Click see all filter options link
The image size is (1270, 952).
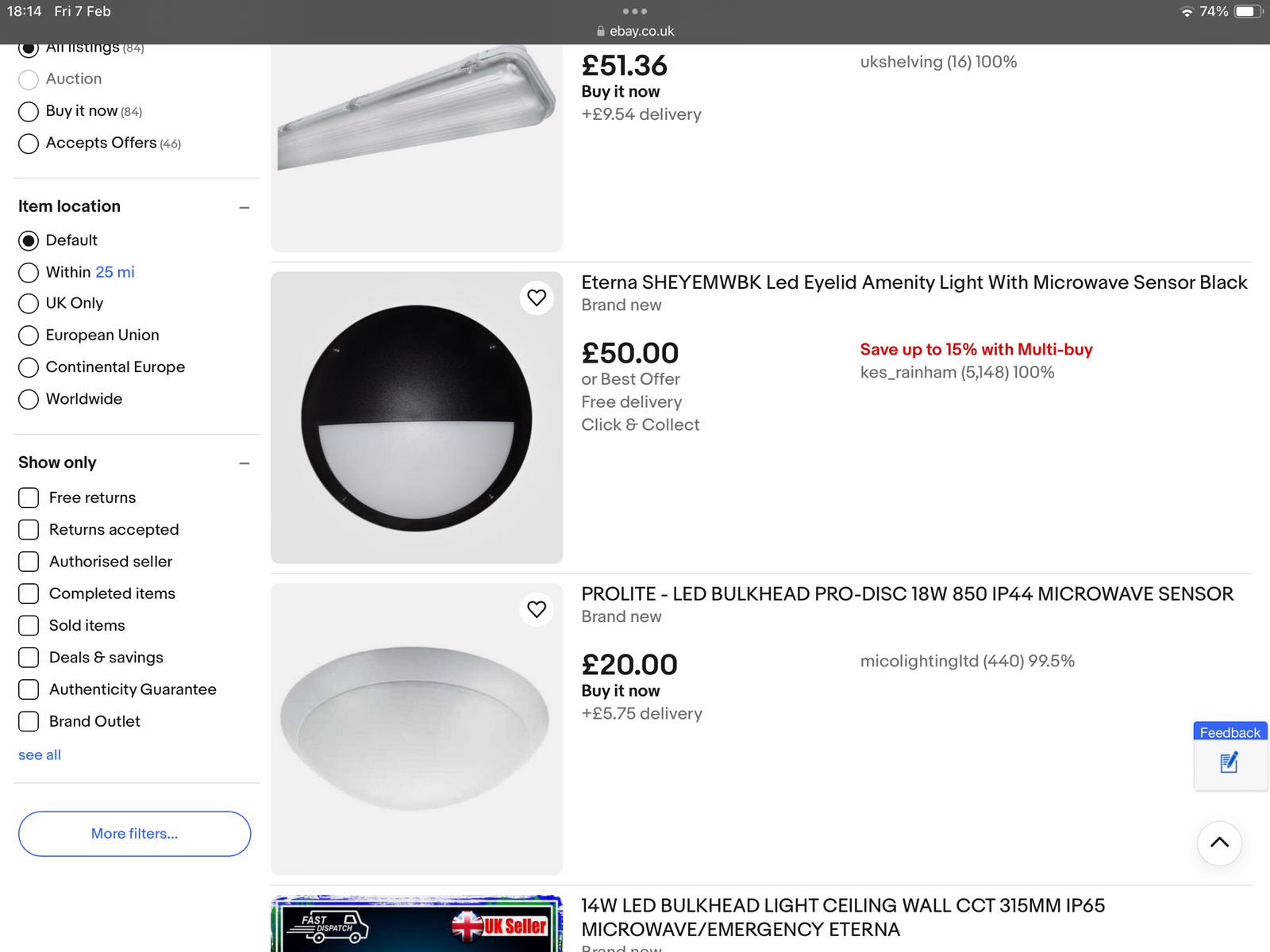(40, 755)
